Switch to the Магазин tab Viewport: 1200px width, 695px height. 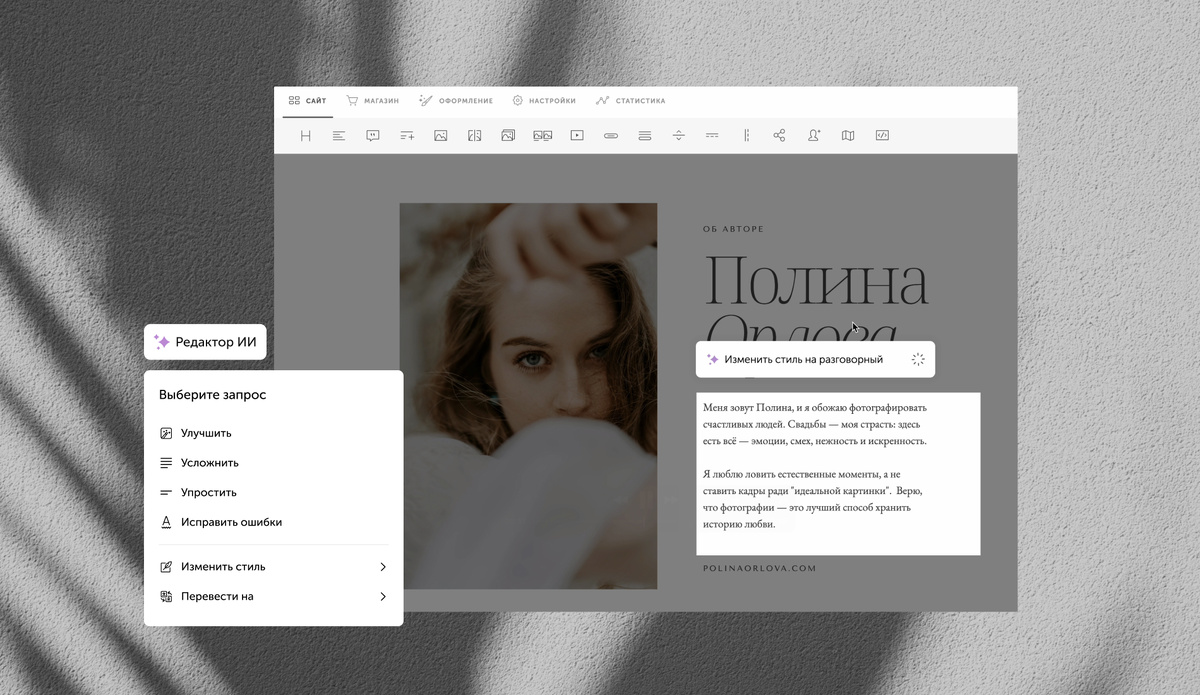(x=372, y=101)
